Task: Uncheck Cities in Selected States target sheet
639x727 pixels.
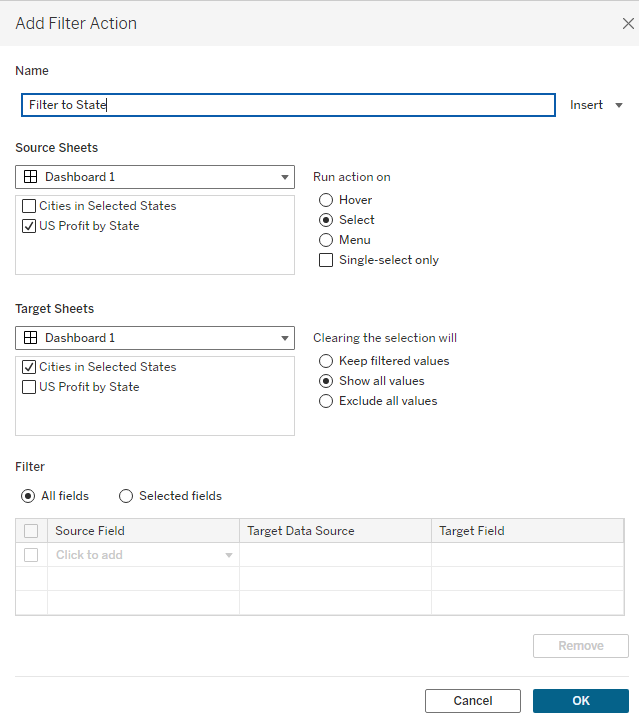Action: [29, 367]
